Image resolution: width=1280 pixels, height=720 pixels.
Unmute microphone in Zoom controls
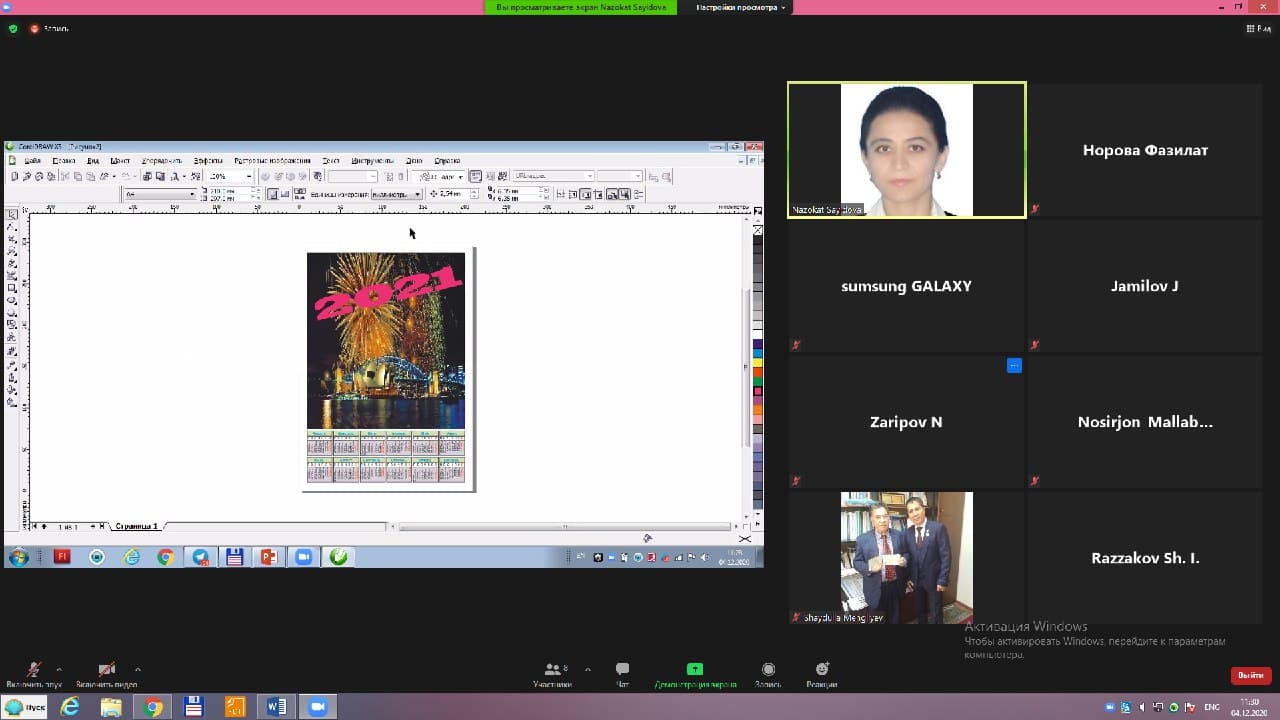(x=33, y=674)
